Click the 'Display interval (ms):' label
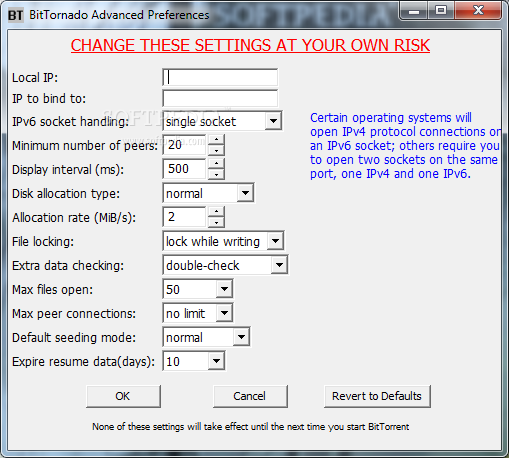The width and height of the screenshot is (509, 458). pos(68,170)
